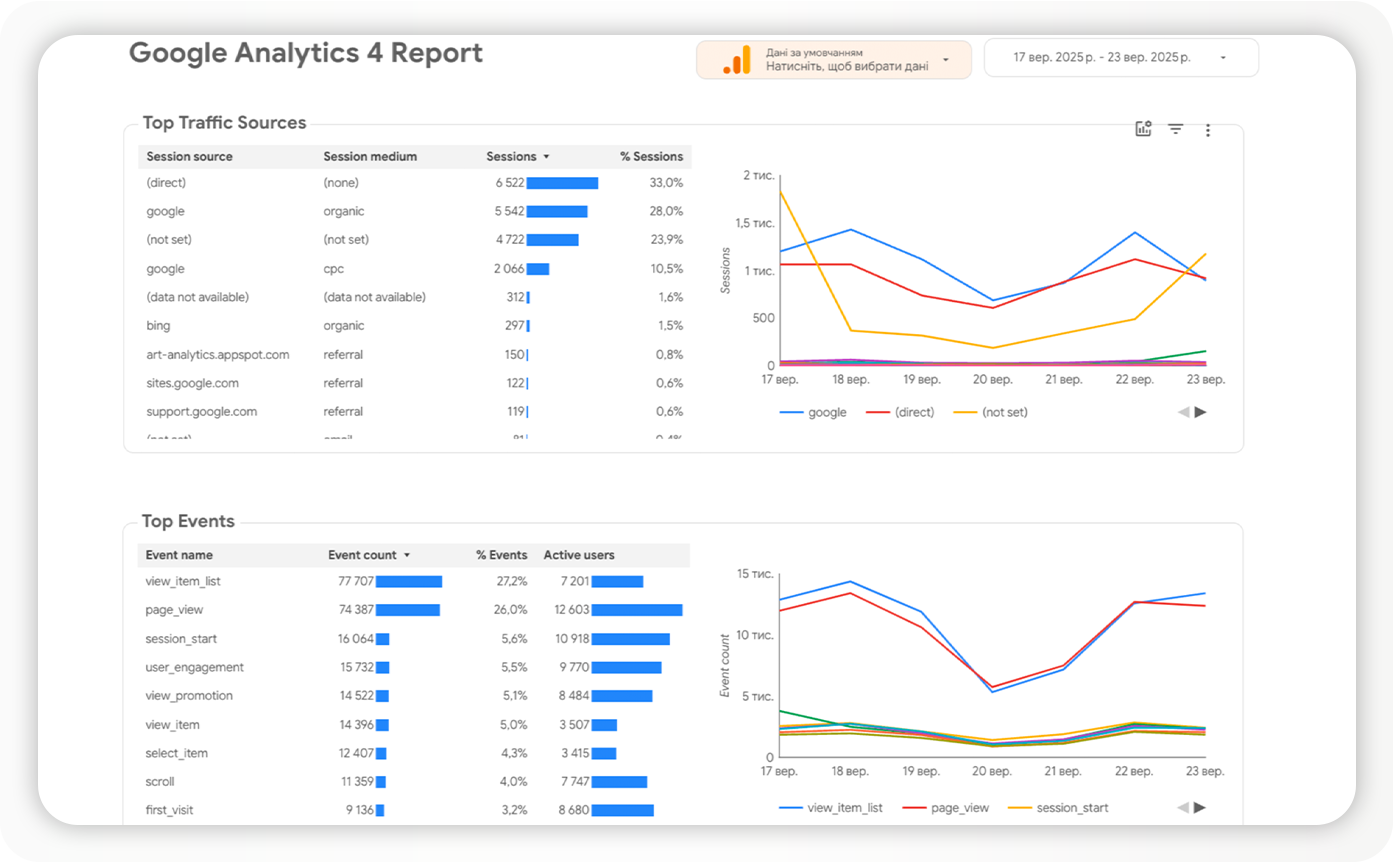Click the orange Google Analytics data source icon
The width and height of the screenshot is (1393, 862).
click(x=736, y=60)
